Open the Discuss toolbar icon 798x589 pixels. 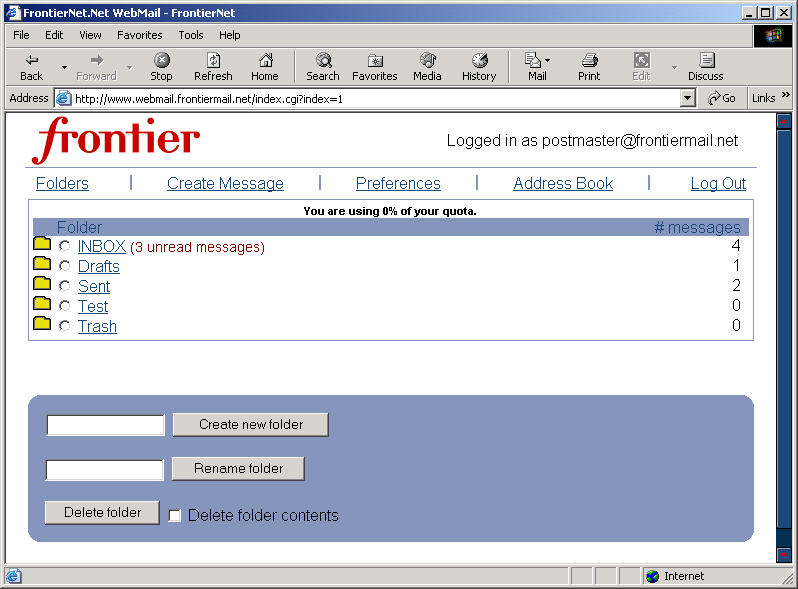706,60
